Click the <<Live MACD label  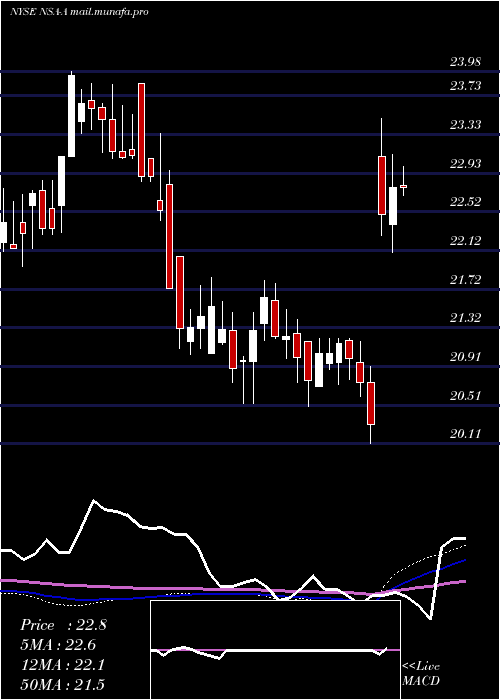pyautogui.click(x=421, y=674)
